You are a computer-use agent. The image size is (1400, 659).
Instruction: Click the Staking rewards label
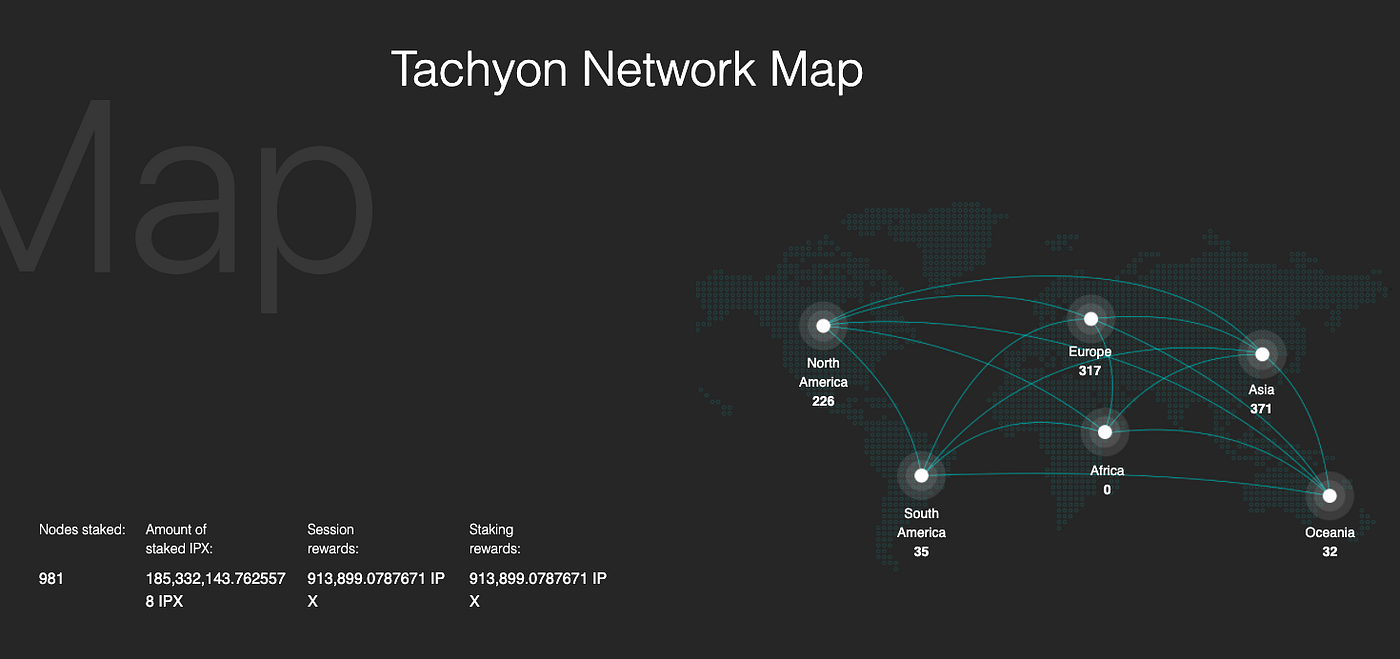coord(495,538)
